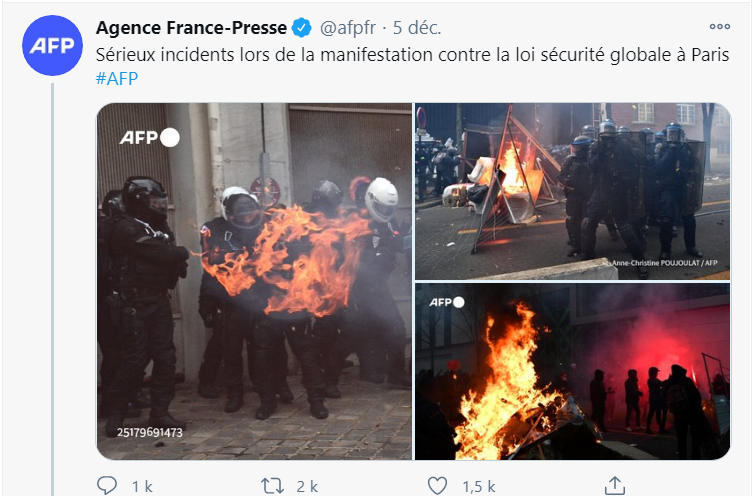753x496 pixels.
Task: Open the three-dot more options menu
Action: coord(719,27)
